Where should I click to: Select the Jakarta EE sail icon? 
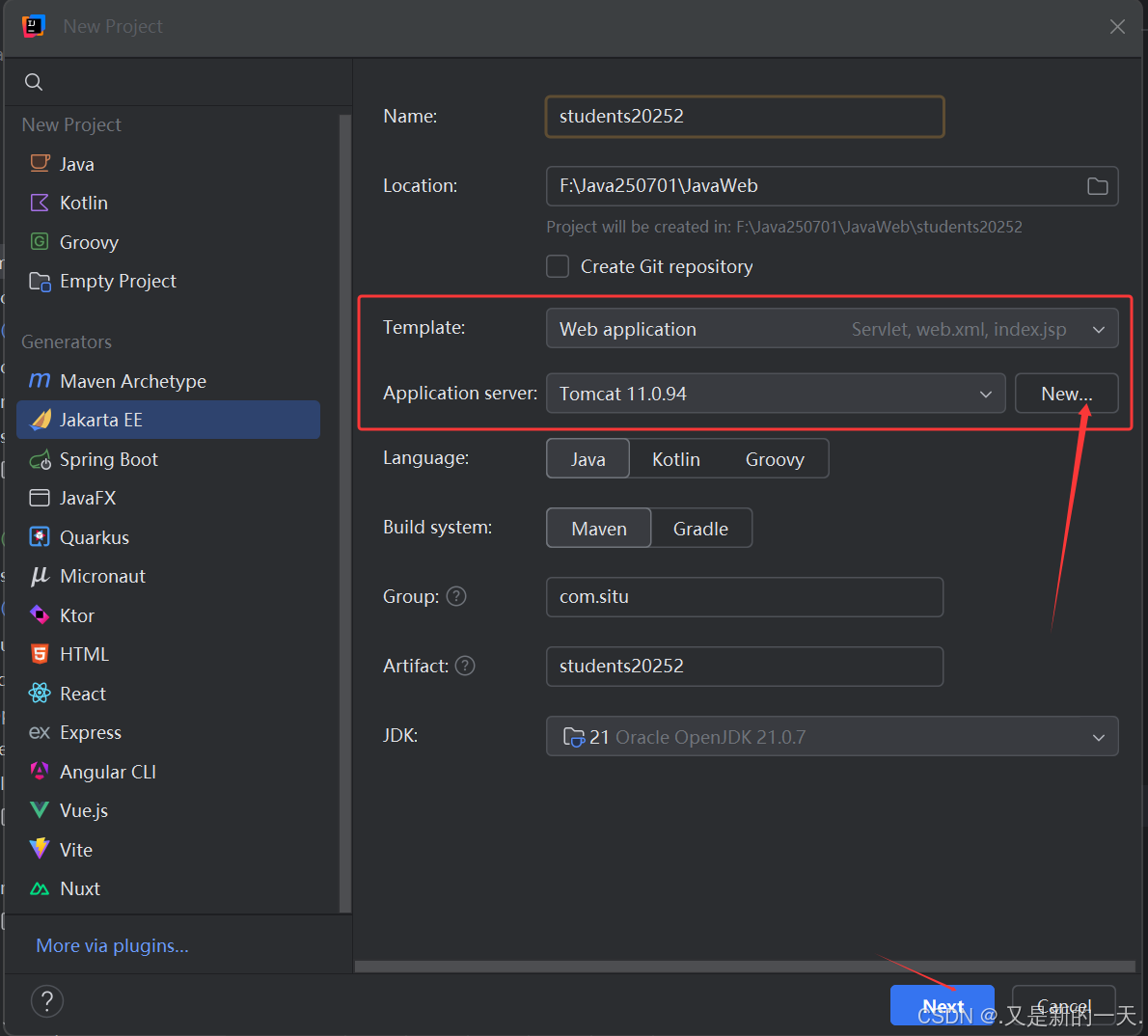[x=41, y=420]
